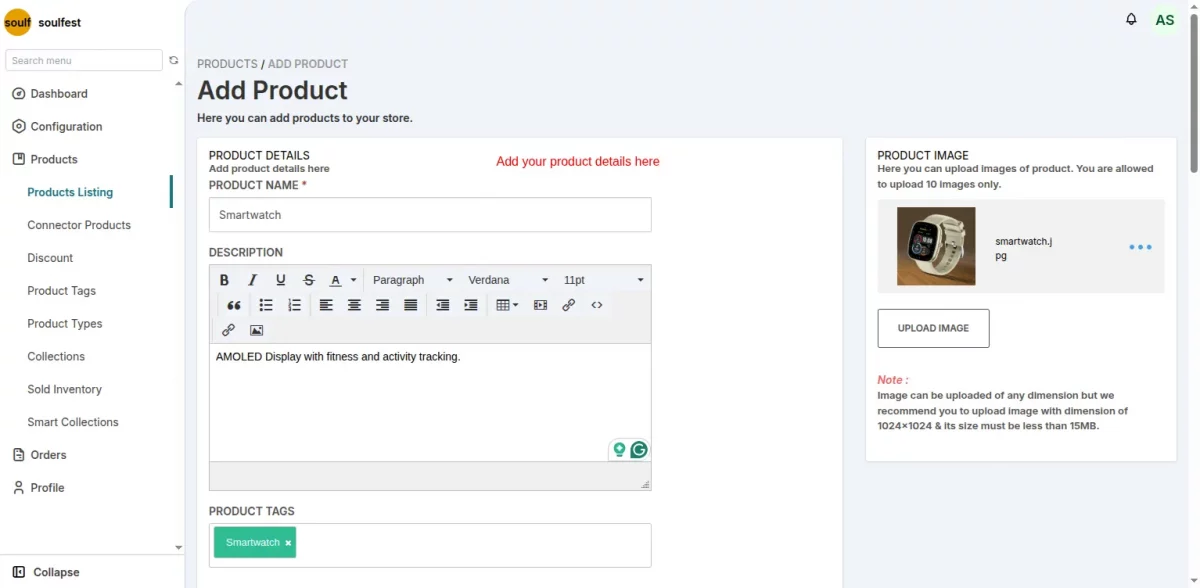Open the insert table dropdown

tap(507, 305)
